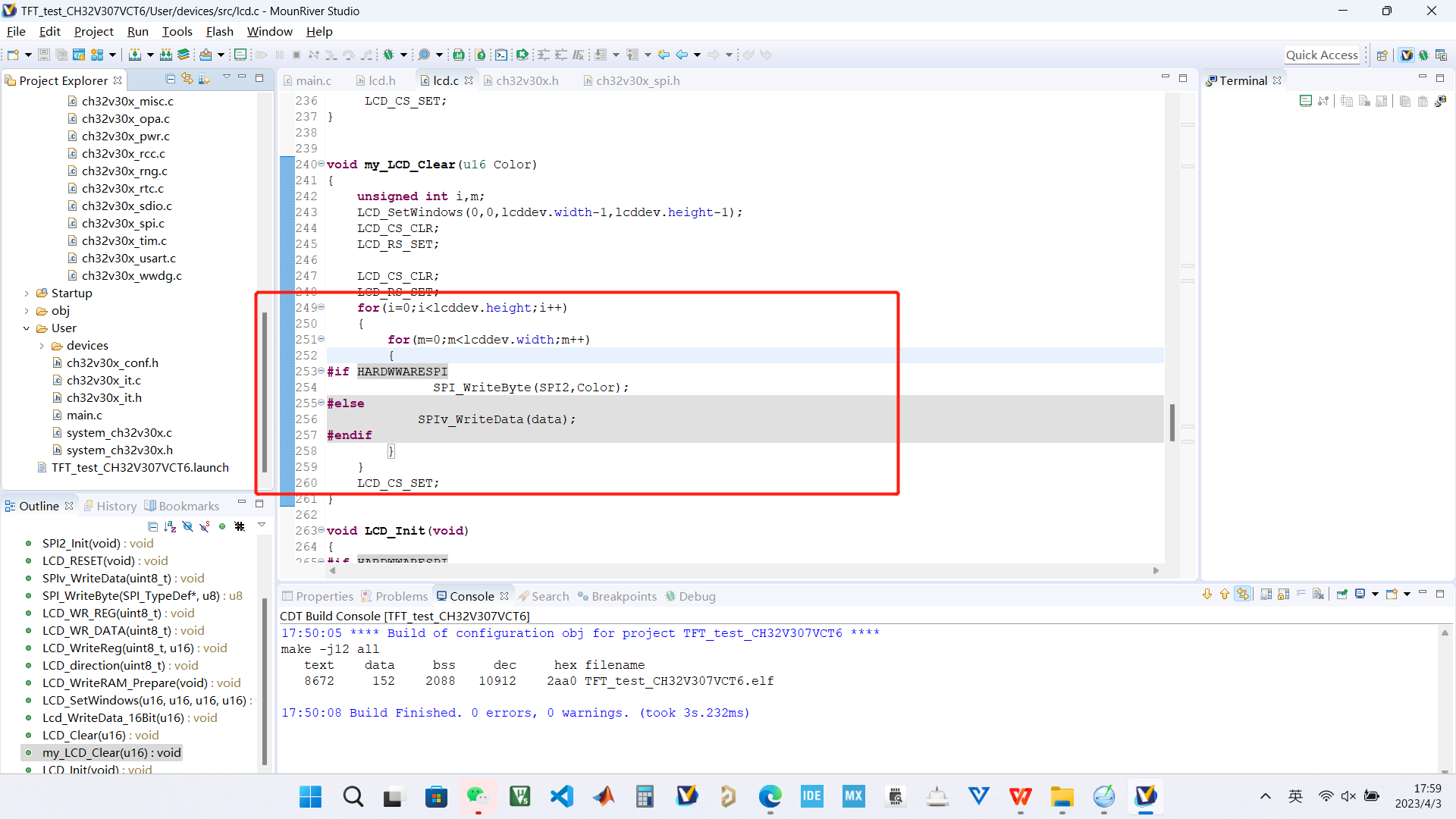Expand the Startup folder
The height and width of the screenshot is (819, 1456).
[27, 293]
